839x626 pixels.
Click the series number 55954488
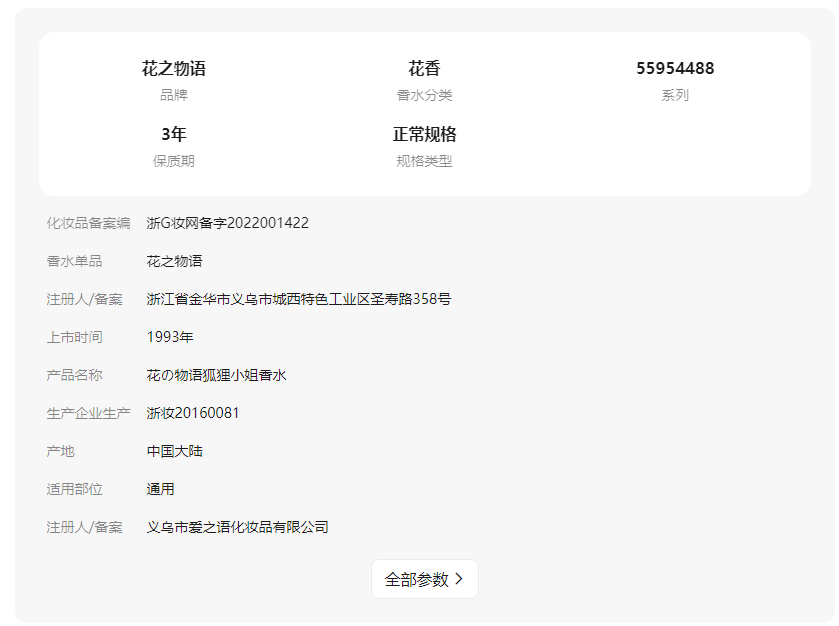coord(675,69)
